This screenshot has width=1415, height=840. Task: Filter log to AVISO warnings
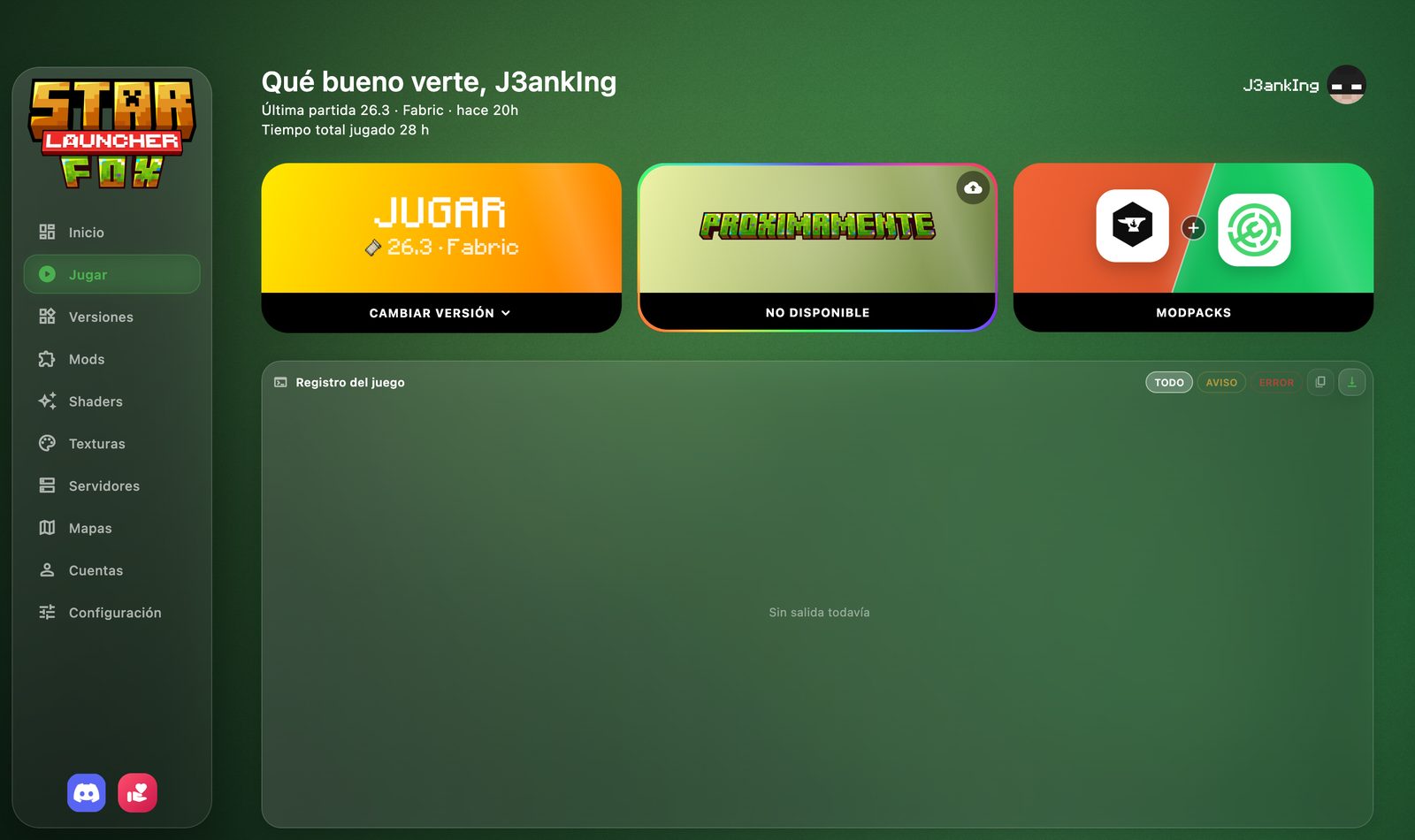click(x=1221, y=382)
